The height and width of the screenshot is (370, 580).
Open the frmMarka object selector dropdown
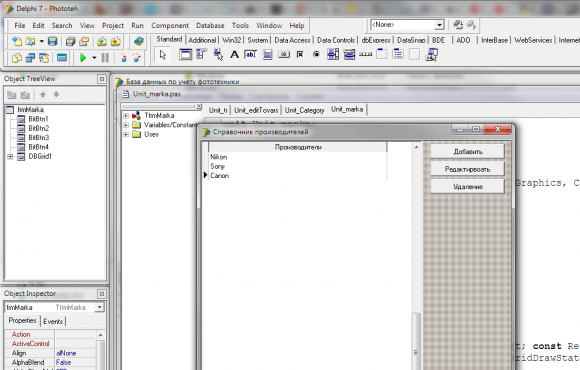[99, 307]
